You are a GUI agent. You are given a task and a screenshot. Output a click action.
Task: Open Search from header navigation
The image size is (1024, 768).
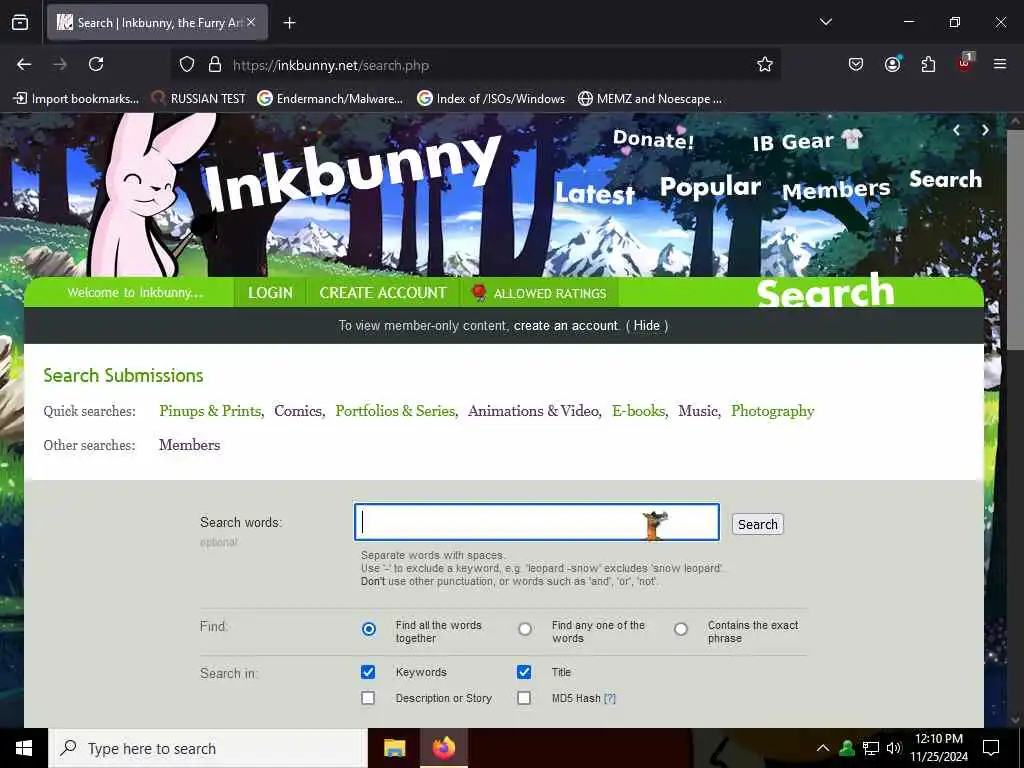pos(946,179)
